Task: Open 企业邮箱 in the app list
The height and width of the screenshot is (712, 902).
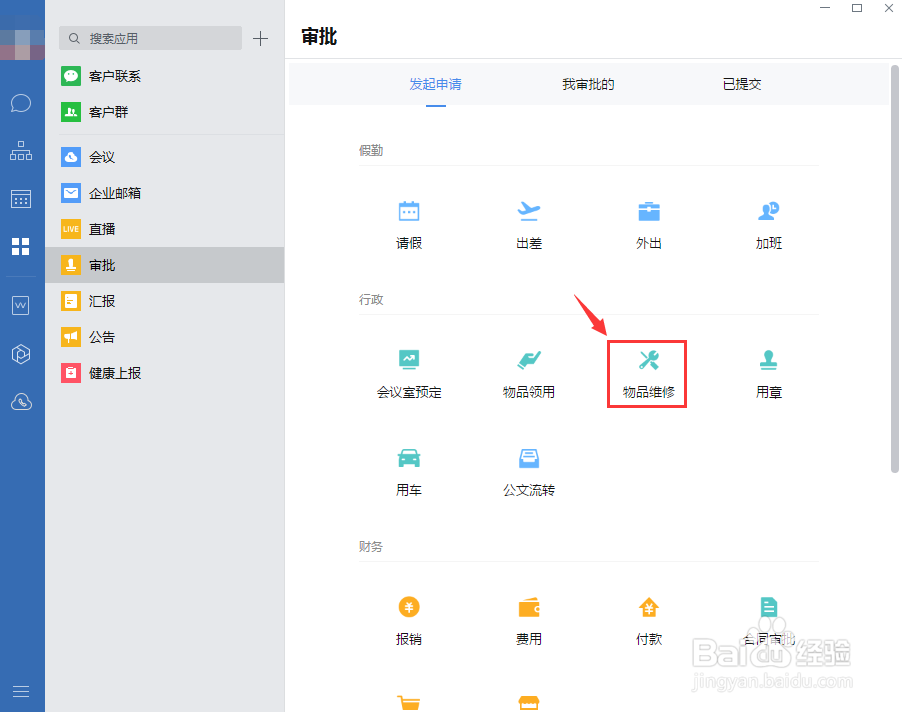Action: pyautogui.click(x=165, y=193)
